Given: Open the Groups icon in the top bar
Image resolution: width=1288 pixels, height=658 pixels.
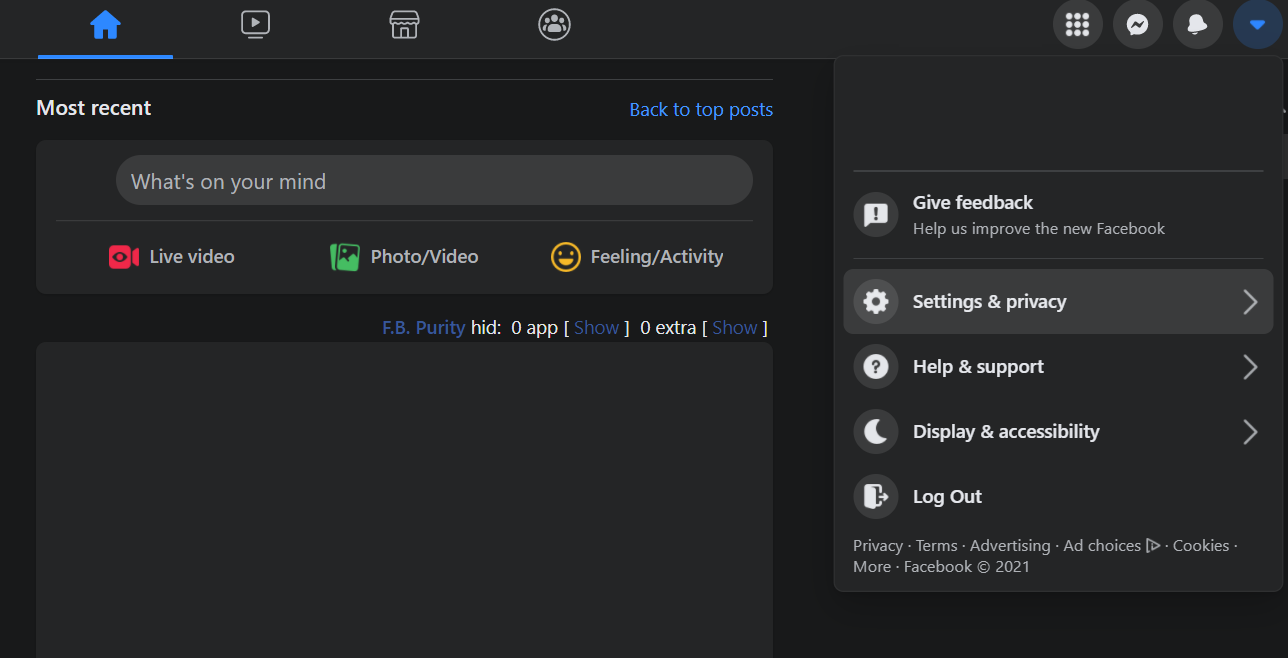Looking at the screenshot, I should [554, 25].
